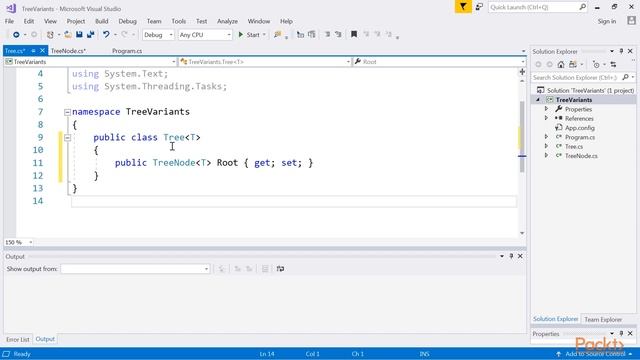
Task: Open the Analyze menu
Action: (227, 21)
